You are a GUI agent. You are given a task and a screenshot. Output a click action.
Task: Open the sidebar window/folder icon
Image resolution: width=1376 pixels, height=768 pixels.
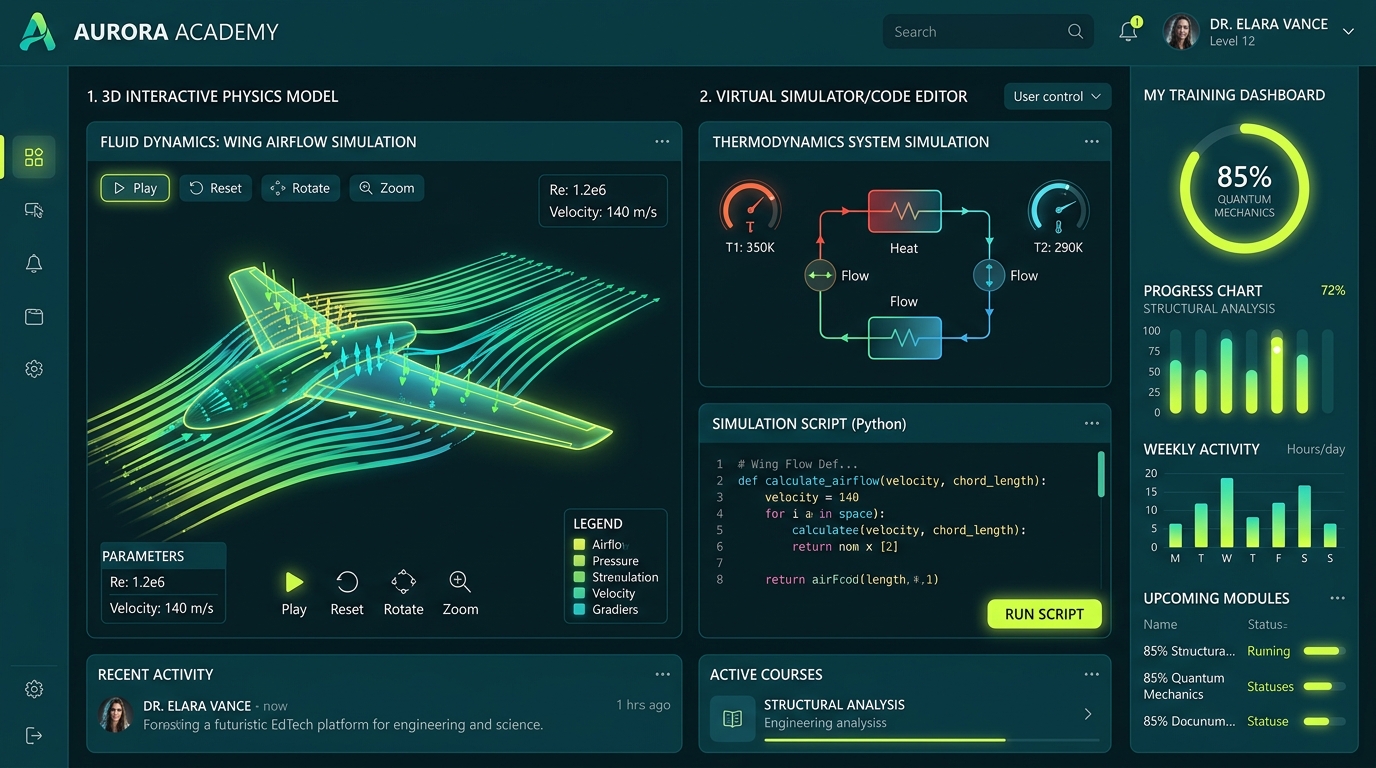point(34,316)
